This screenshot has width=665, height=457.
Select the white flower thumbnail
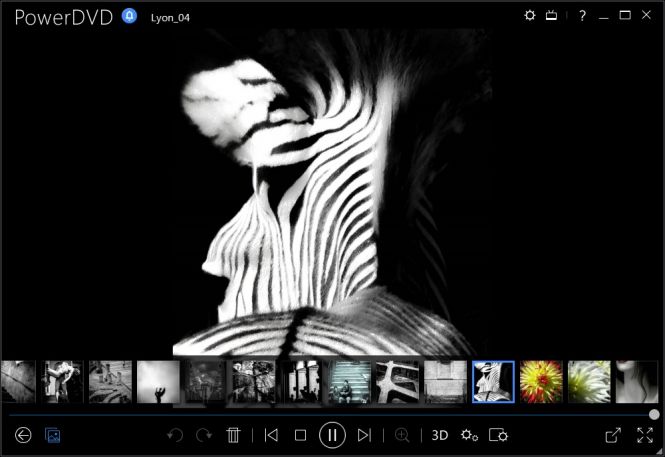[x=589, y=382]
